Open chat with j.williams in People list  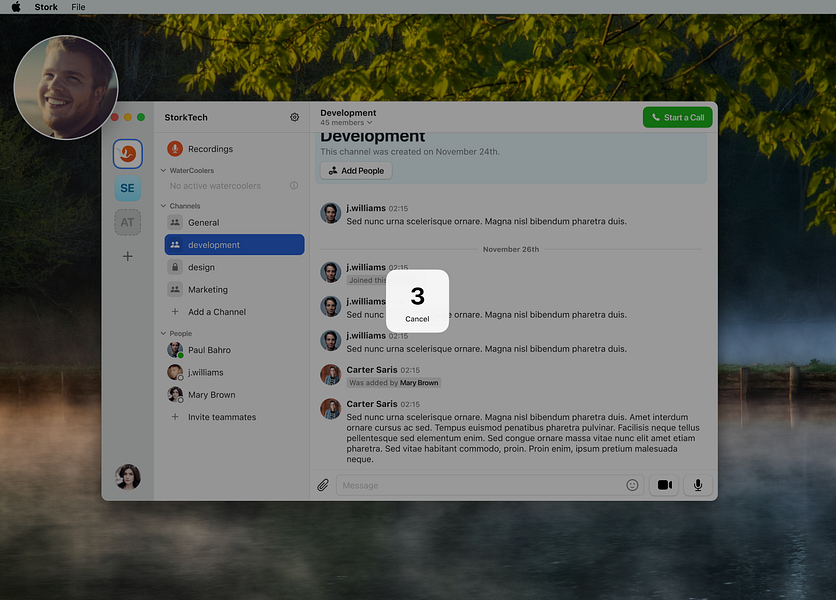pos(235,372)
